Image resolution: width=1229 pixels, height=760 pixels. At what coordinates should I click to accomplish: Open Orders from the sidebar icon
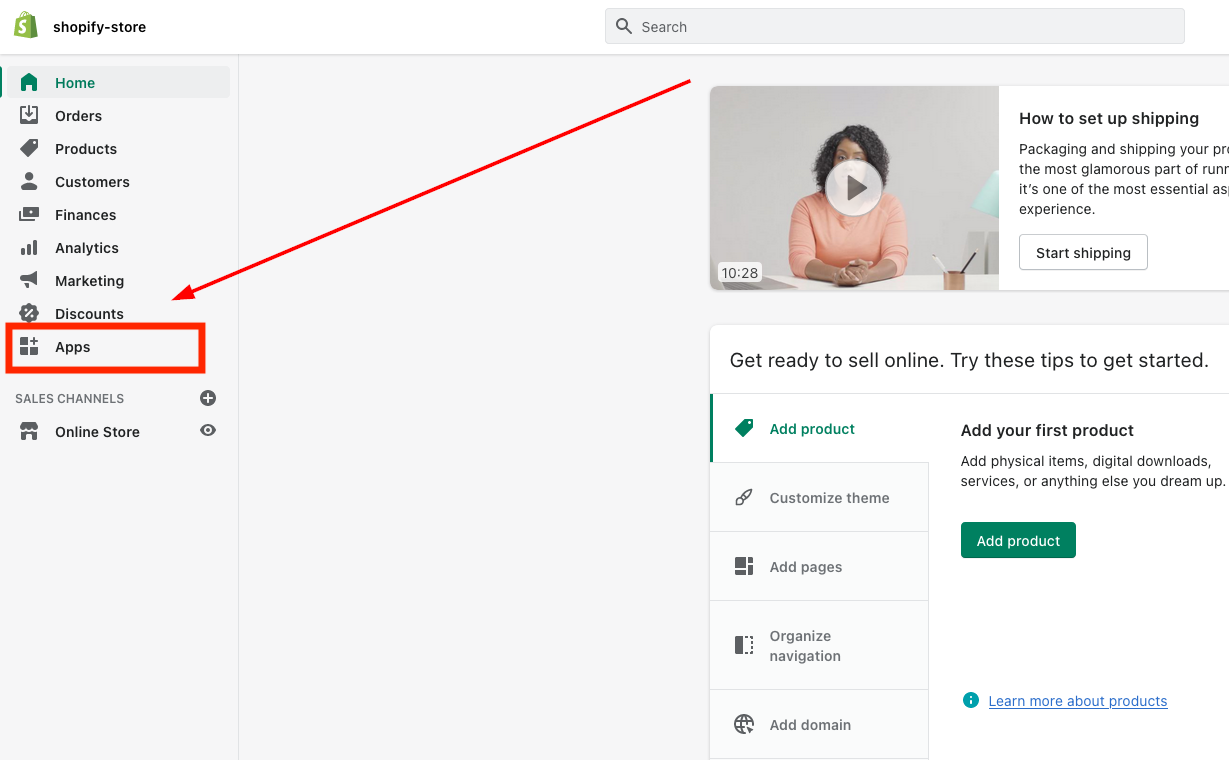click(x=29, y=115)
